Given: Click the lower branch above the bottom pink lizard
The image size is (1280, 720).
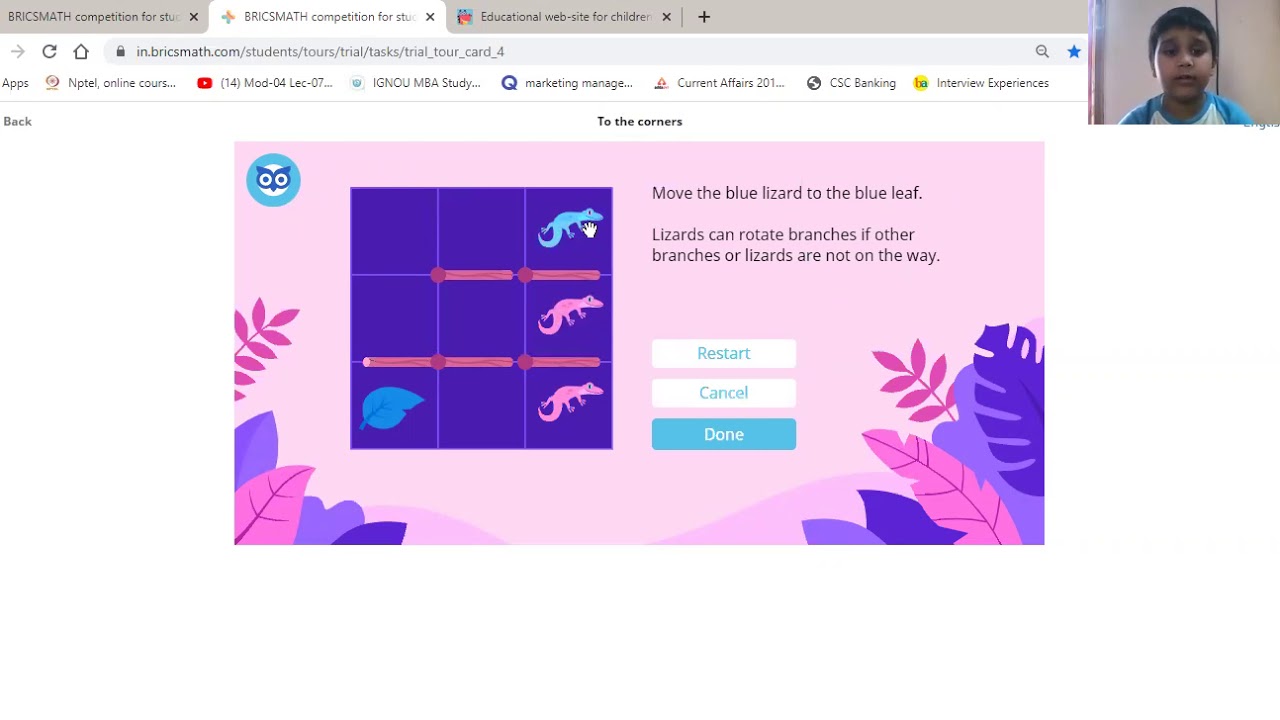Looking at the screenshot, I should [x=562, y=362].
